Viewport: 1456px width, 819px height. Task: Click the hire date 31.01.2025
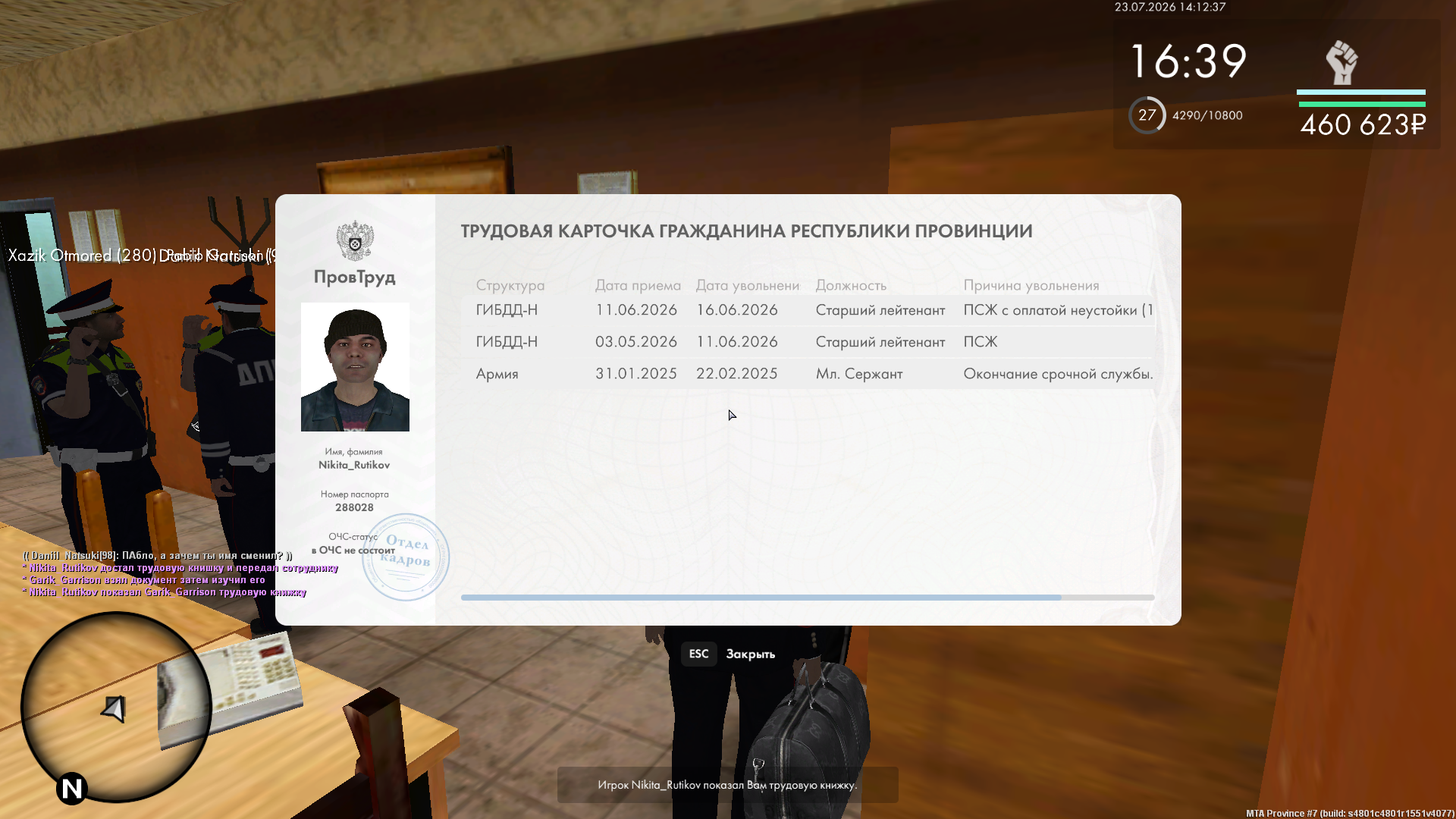coord(636,374)
